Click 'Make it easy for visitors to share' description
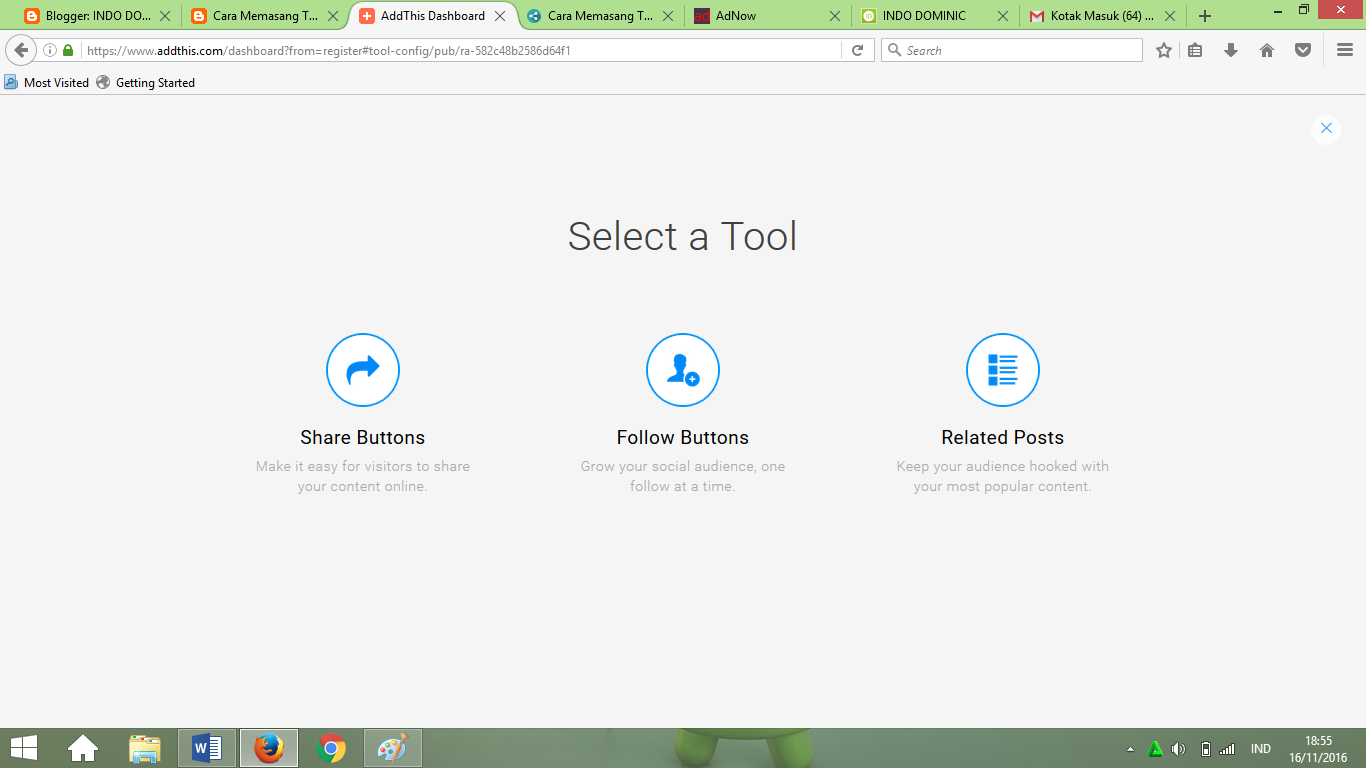This screenshot has width=1366, height=768. point(363,476)
